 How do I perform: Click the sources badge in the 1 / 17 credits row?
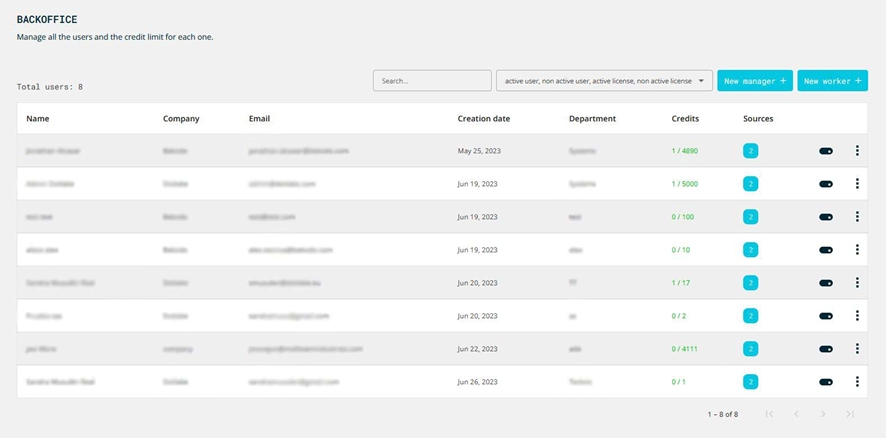750,283
